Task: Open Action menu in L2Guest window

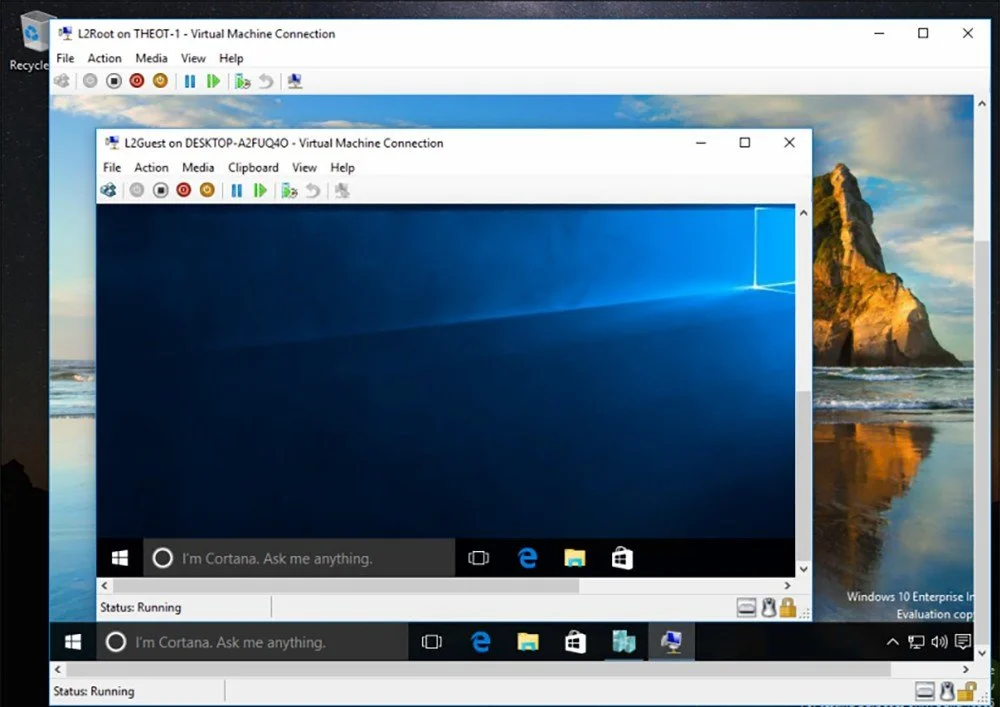Action: 151,167
